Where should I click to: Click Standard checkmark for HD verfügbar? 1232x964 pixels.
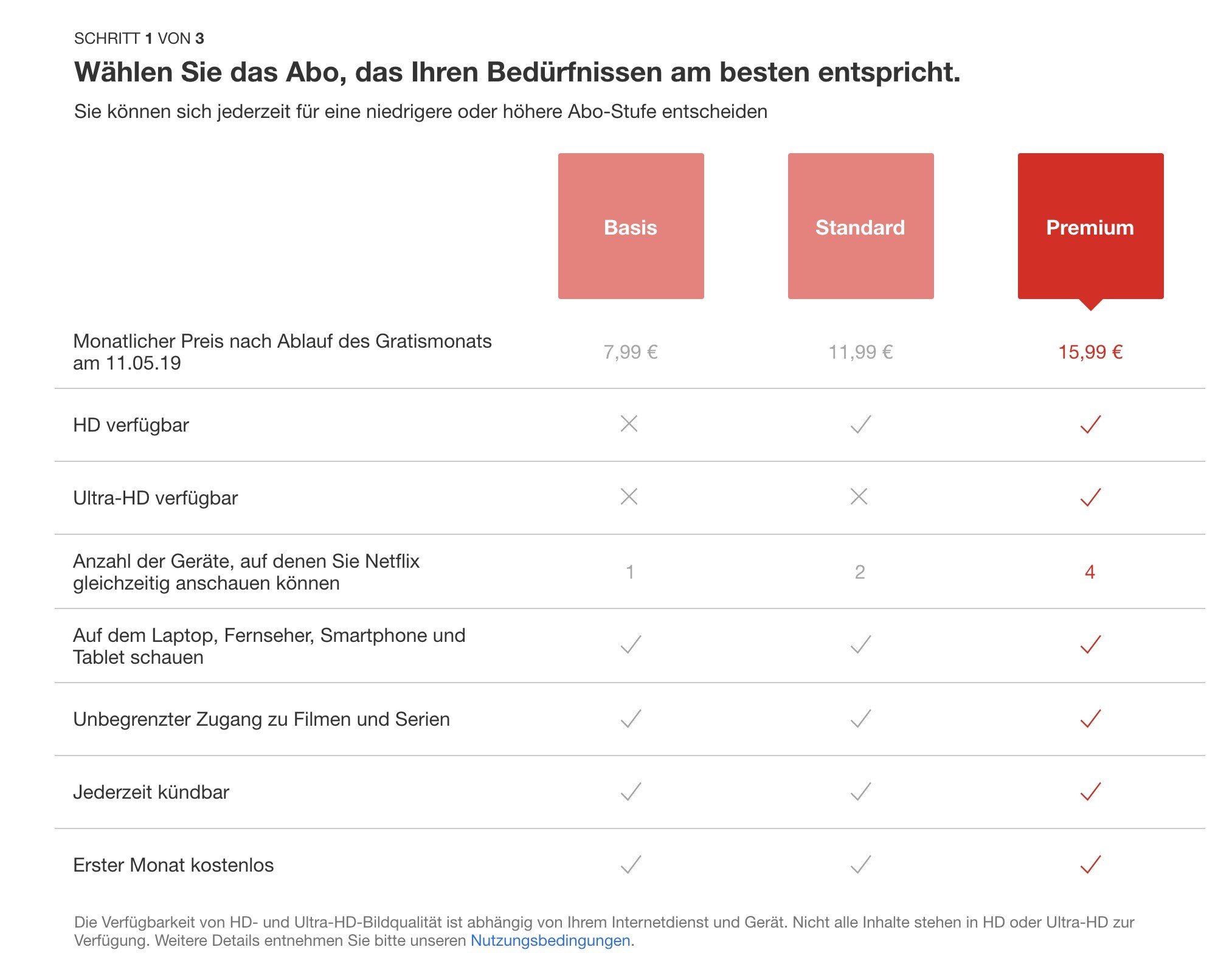tap(860, 424)
